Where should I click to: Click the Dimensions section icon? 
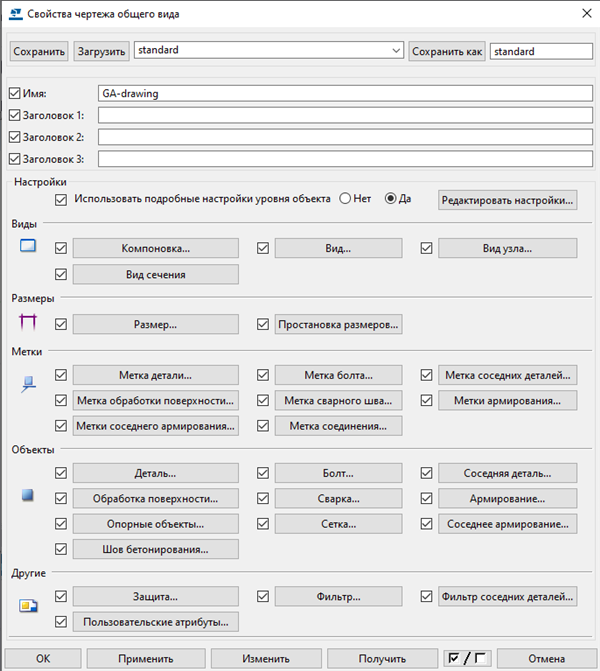coord(28,323)
